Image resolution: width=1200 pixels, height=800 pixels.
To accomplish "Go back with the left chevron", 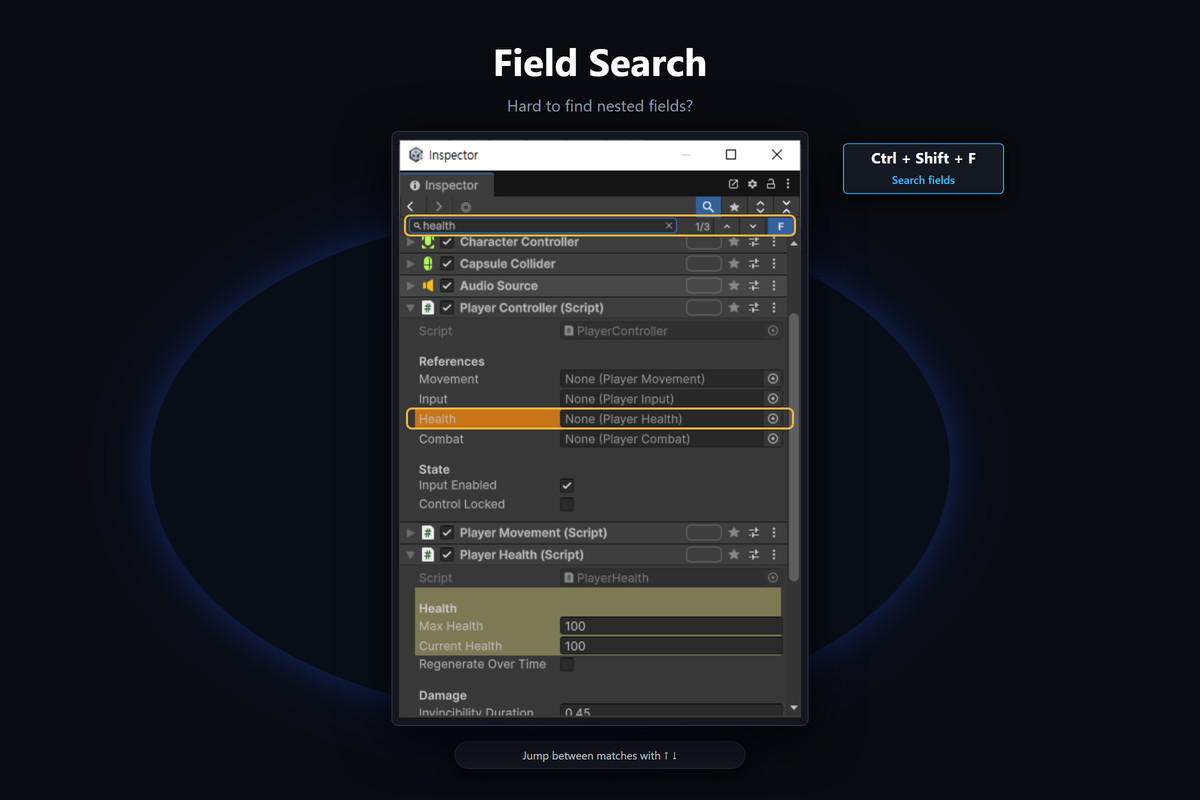I will coord(411,207).
